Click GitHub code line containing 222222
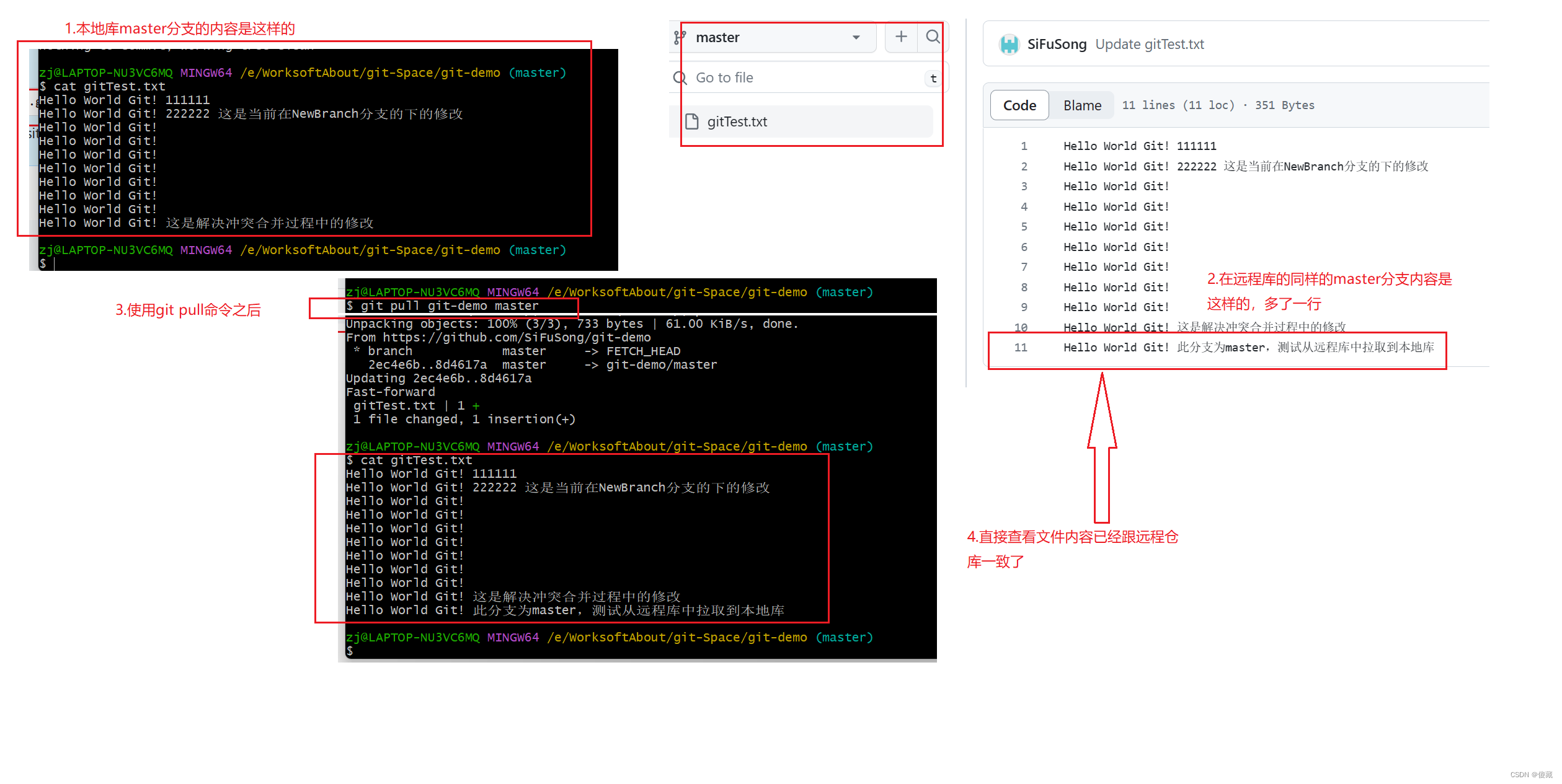1562x784 pixels. click(x=1245, y=166)
